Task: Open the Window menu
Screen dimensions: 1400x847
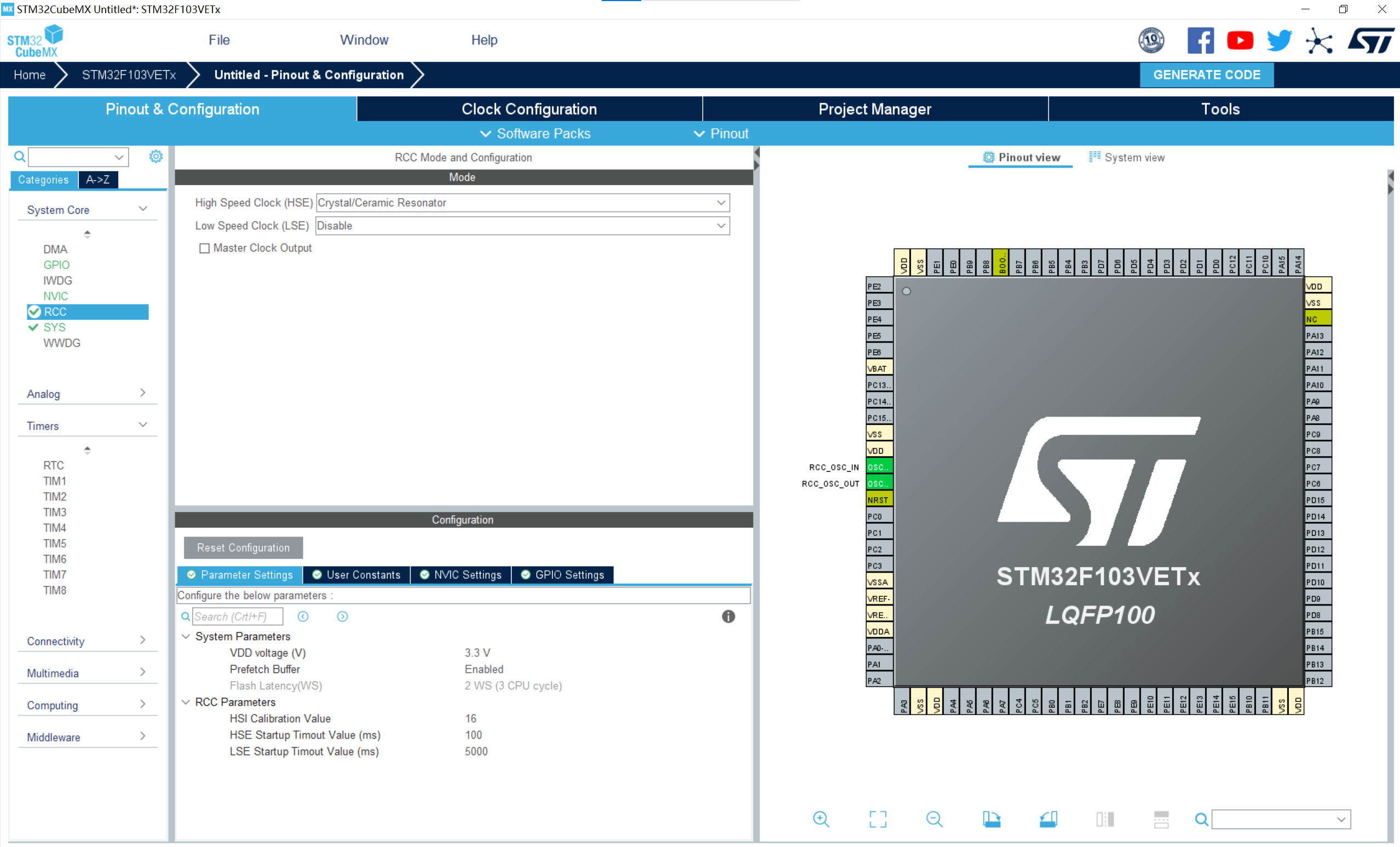Action: (364, 40)
